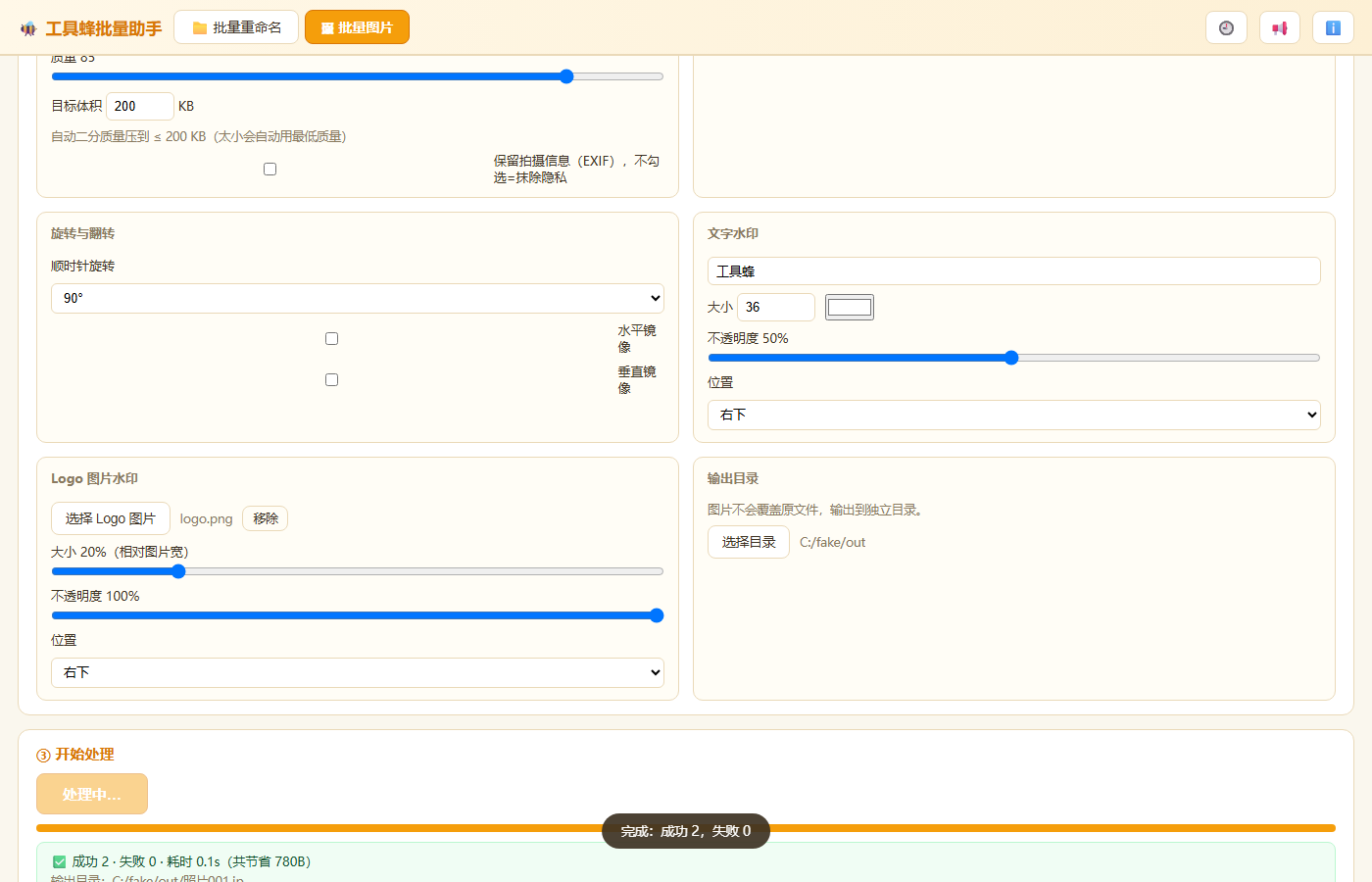Click the 完成：成功 2，失败 0 toast
Image resolution: width=1372 pixels, height=882 pixels.
pyautogui.click(x=686, y=831)
